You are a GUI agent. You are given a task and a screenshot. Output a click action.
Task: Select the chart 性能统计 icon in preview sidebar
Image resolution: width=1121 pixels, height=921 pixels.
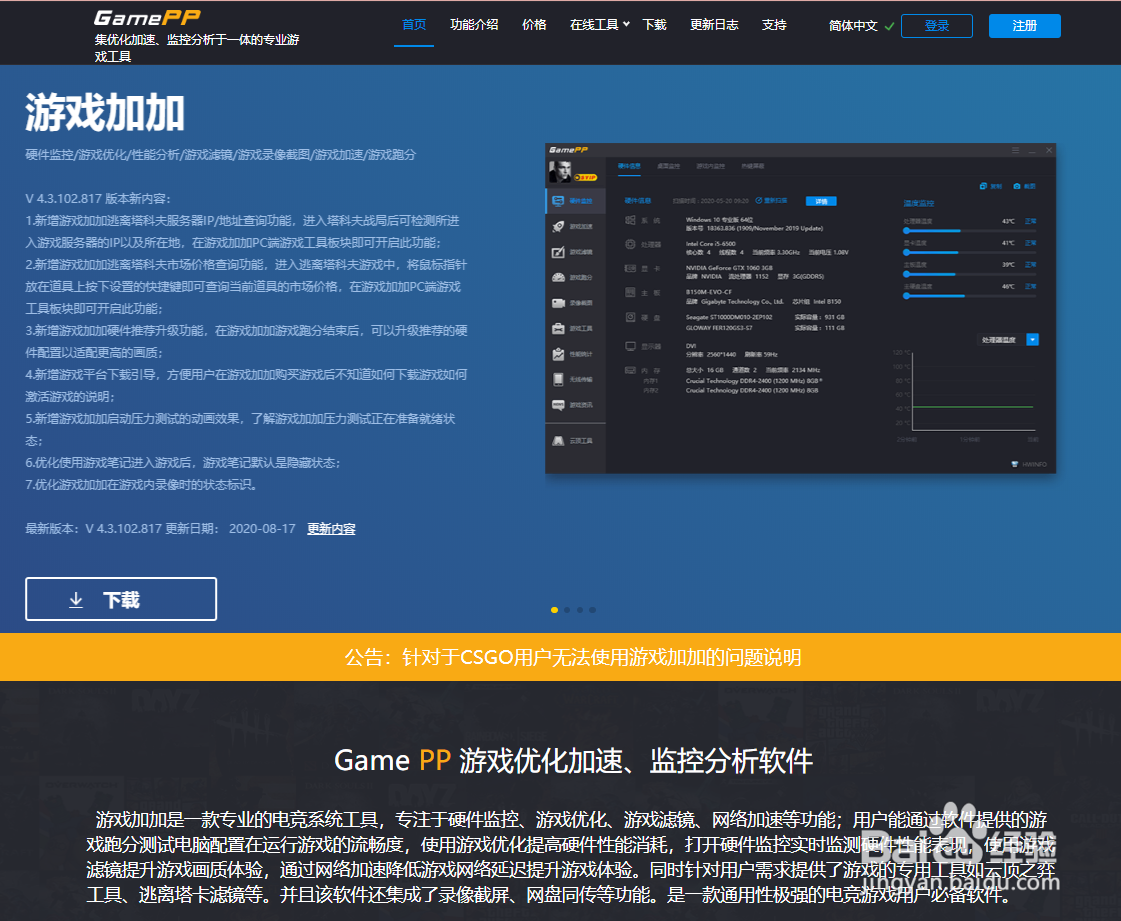point(558,354)
